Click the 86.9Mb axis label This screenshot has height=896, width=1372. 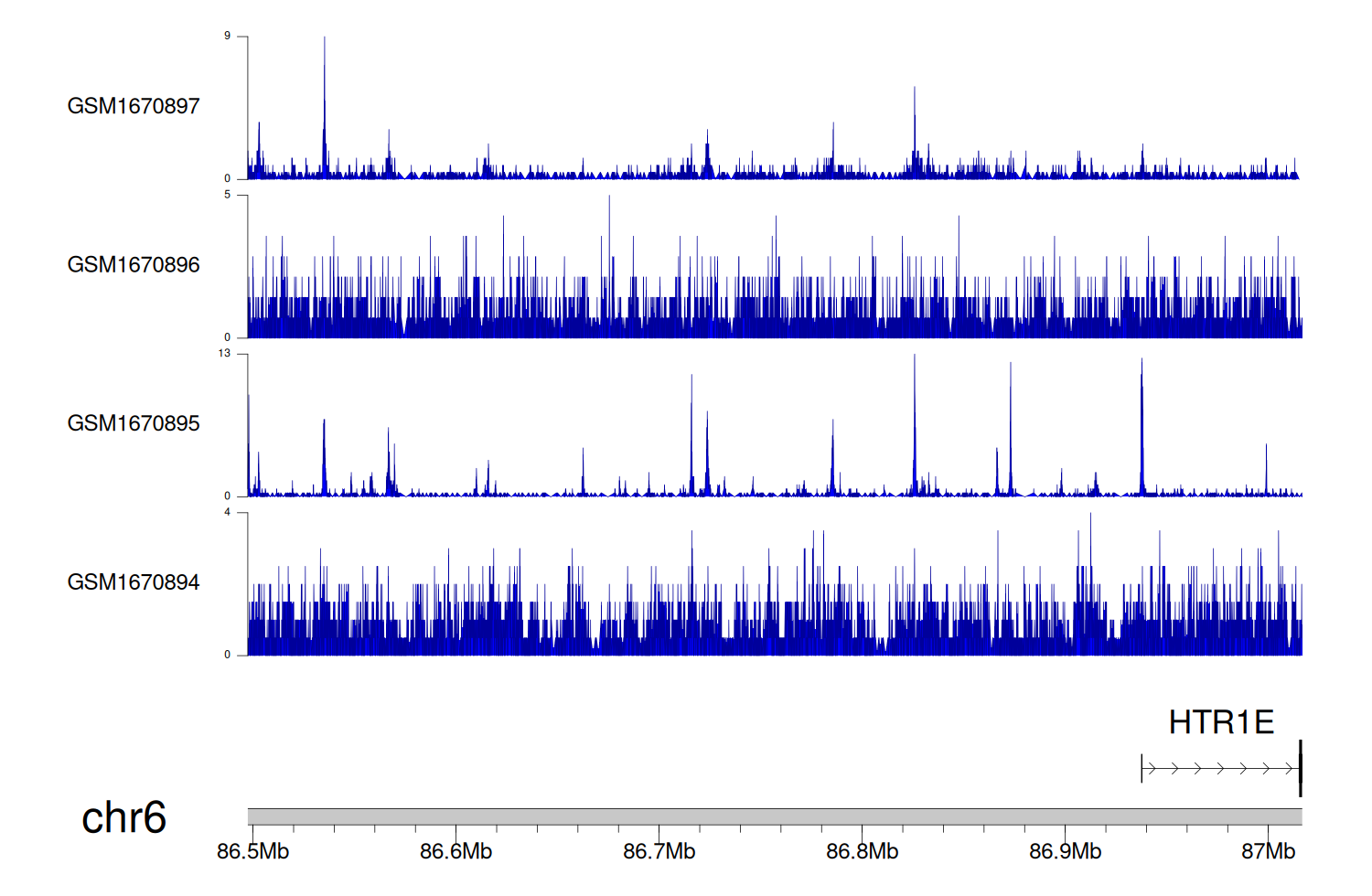click(x=1065, y=851)
